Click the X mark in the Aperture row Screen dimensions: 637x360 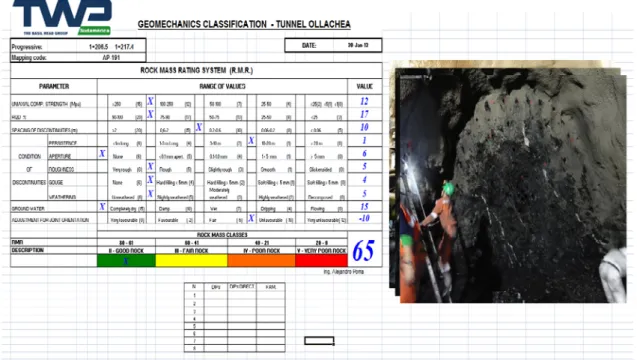102,153
